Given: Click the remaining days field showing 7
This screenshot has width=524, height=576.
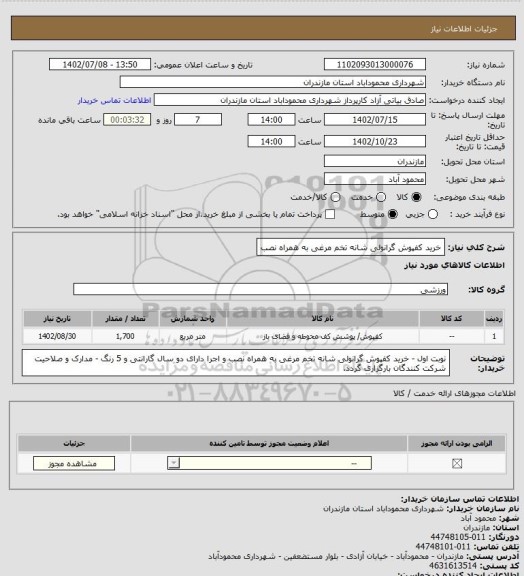Looking at the screenshot, I should (198, 120).
